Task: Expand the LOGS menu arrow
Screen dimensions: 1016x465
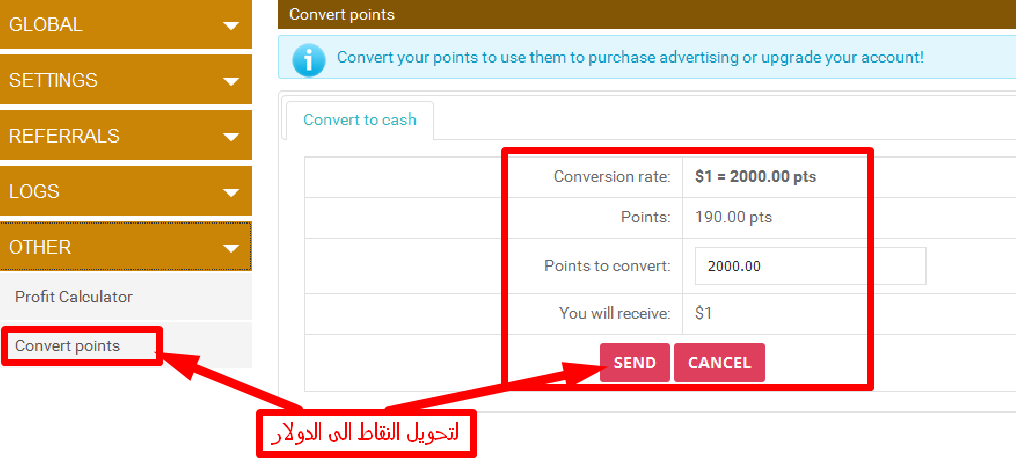Action: pyautogui.click(x=230, y=193)
